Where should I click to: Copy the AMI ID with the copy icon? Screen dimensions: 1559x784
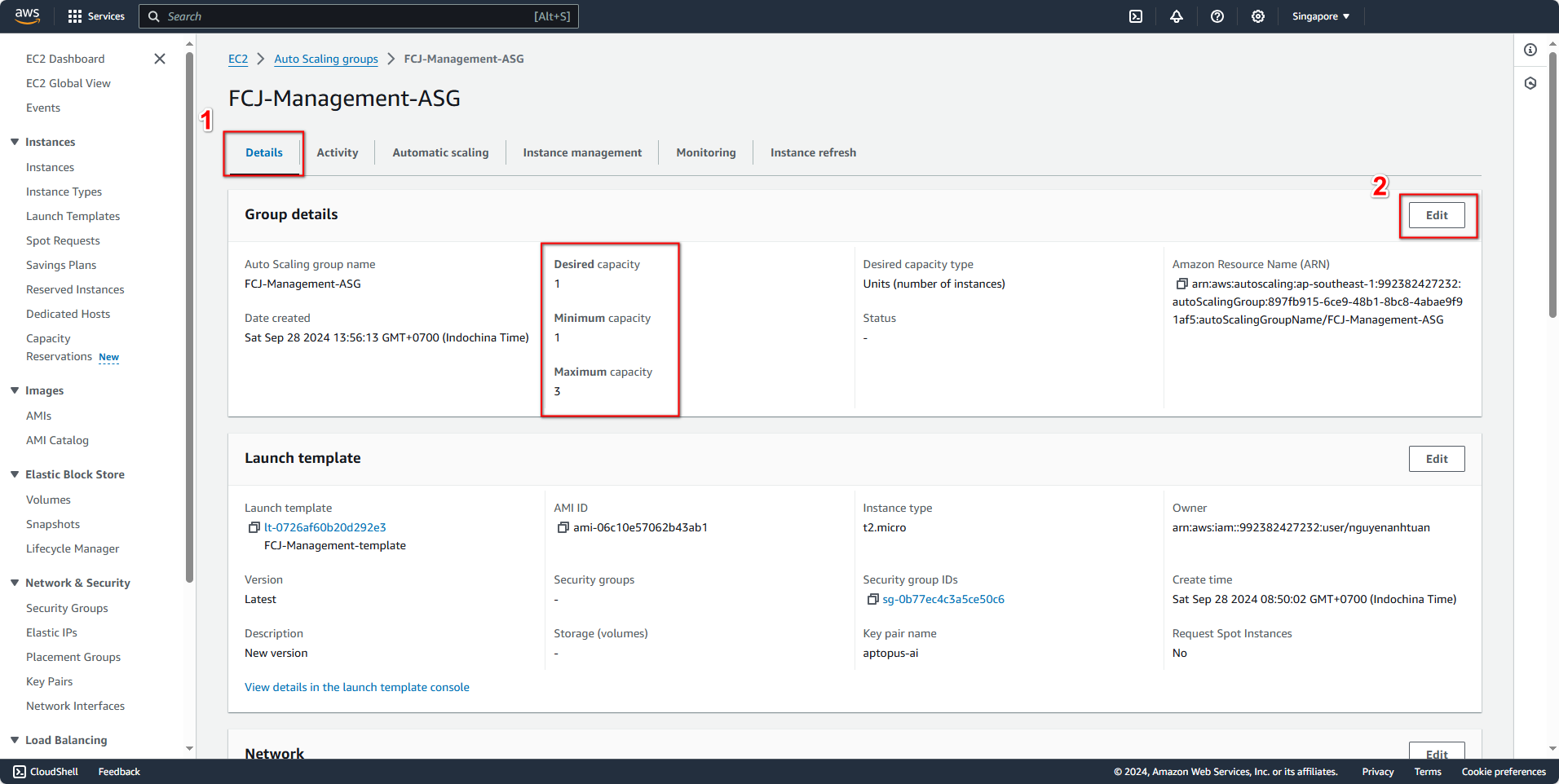[563, 527]
